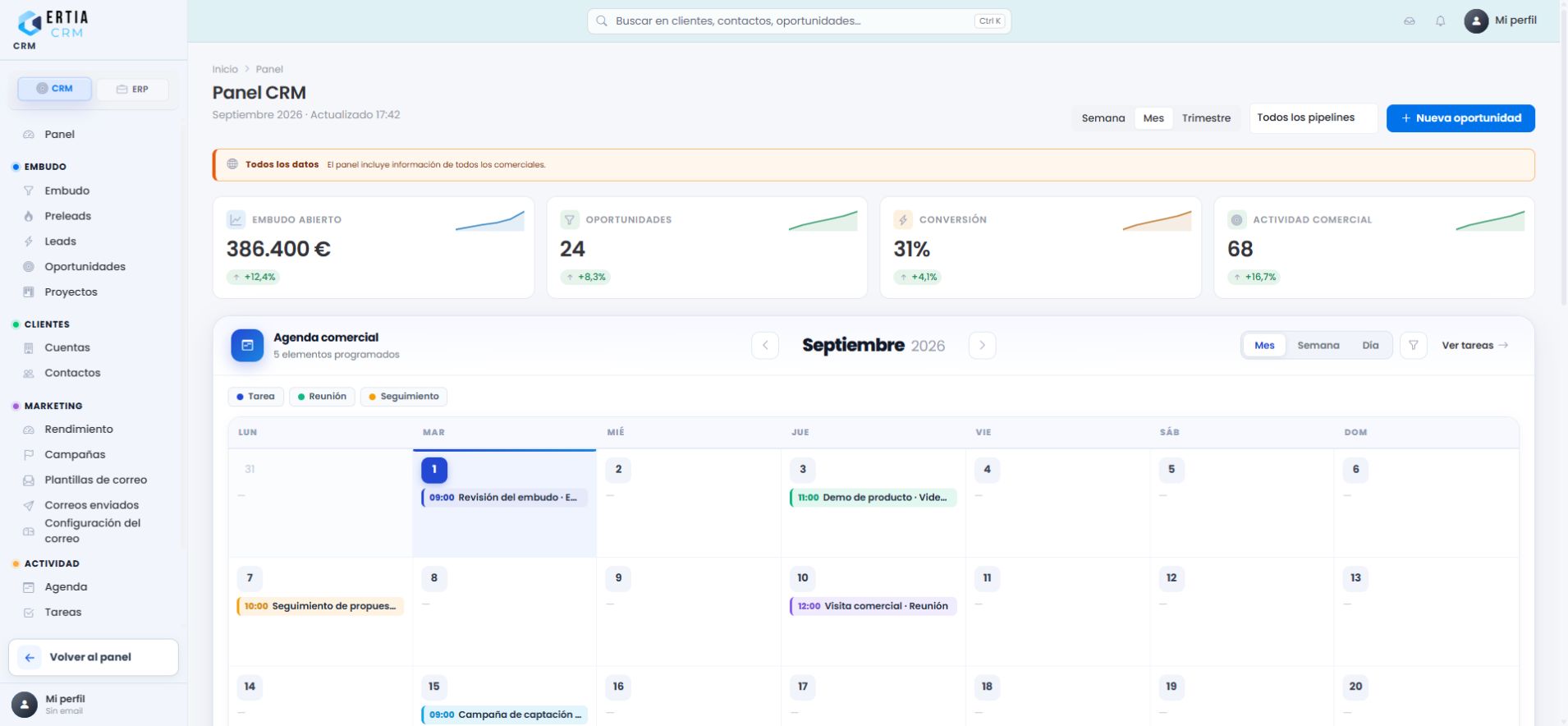Click the Panel sidebar icon
The height and width of the screenshot is (726, 1568).
coord(29,135)
